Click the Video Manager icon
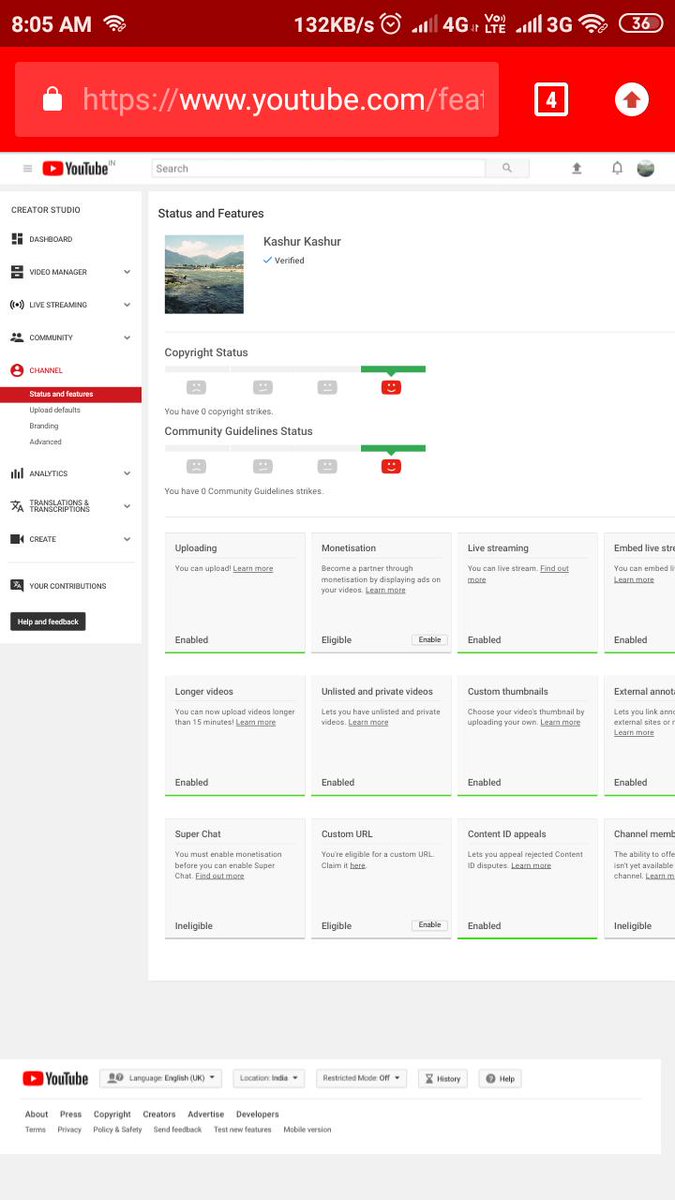 (17, 272)
